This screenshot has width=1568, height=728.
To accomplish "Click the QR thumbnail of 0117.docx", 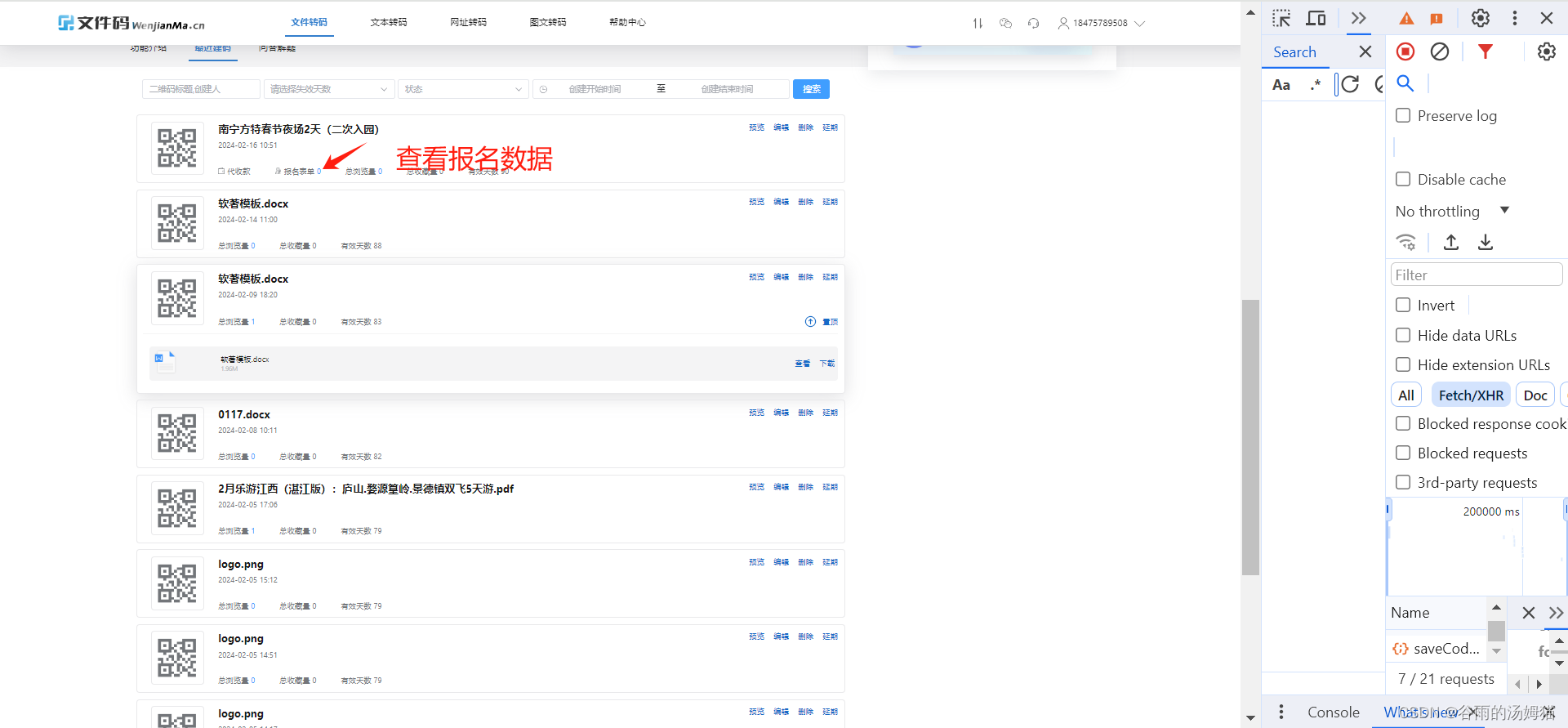I will point(177,433).
